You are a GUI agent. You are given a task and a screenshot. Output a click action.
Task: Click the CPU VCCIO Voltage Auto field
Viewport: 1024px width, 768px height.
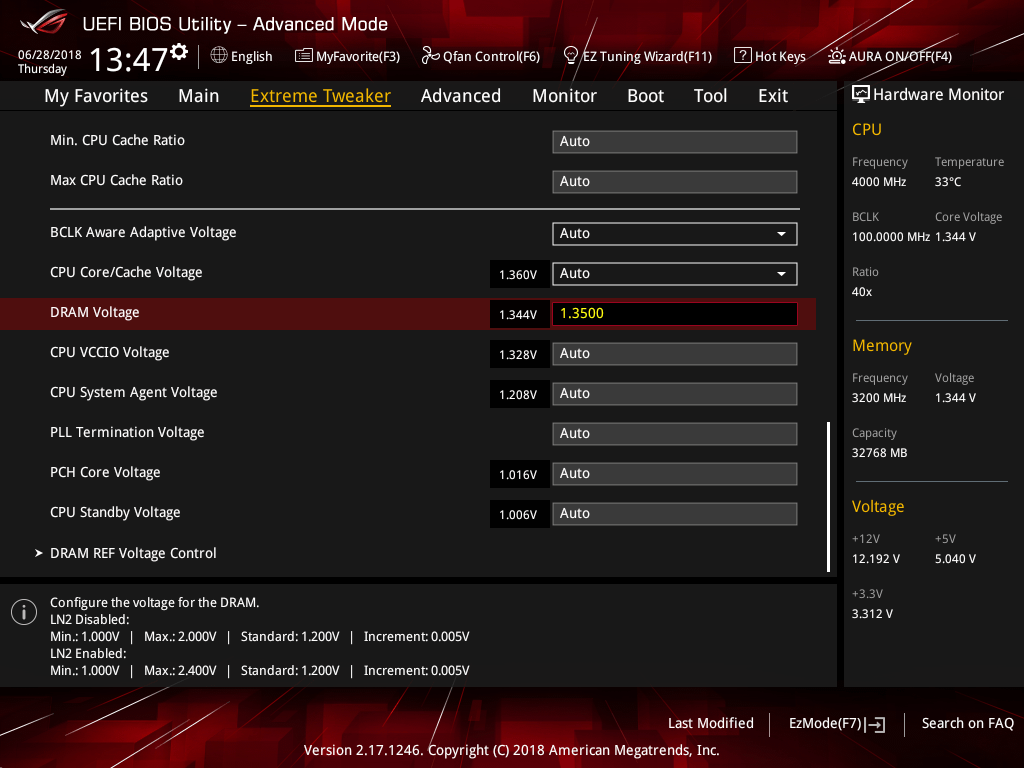[675, 354]
